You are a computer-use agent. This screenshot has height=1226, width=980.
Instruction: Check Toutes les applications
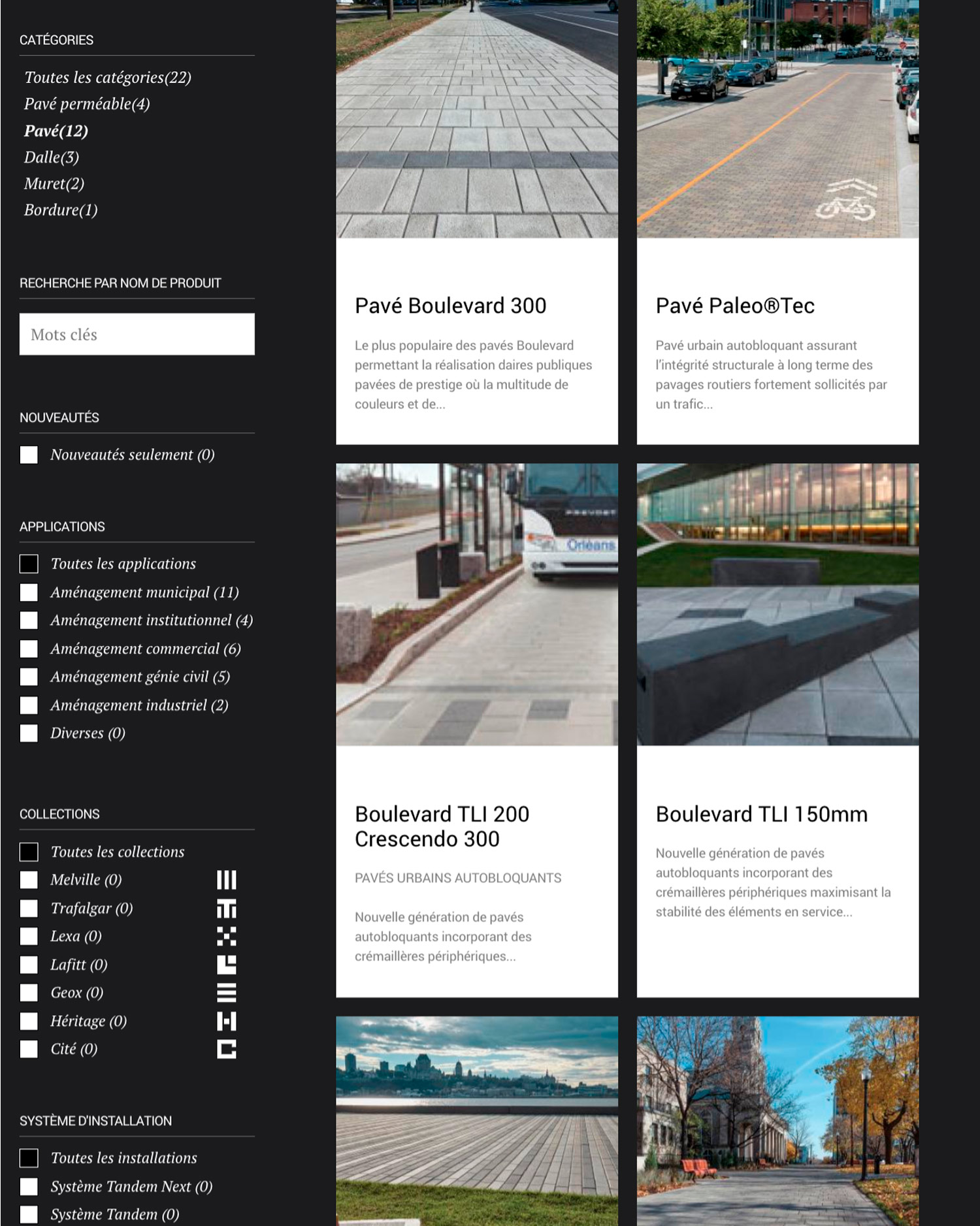pos(29,564)
